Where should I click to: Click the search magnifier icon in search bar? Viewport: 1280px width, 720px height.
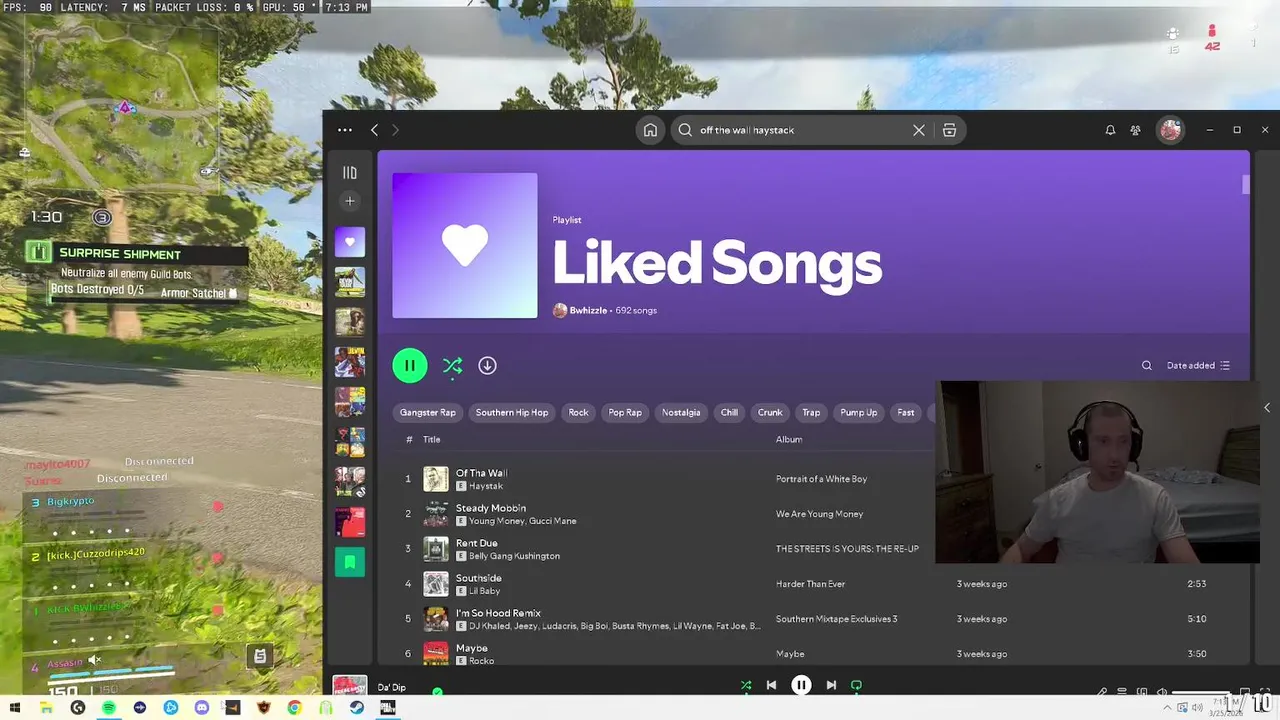pyautogui.click(x=685, y=130)
